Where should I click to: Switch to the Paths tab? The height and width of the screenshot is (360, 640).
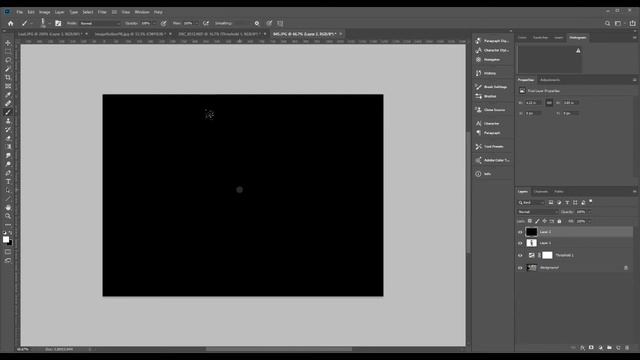tap(559, 191)
